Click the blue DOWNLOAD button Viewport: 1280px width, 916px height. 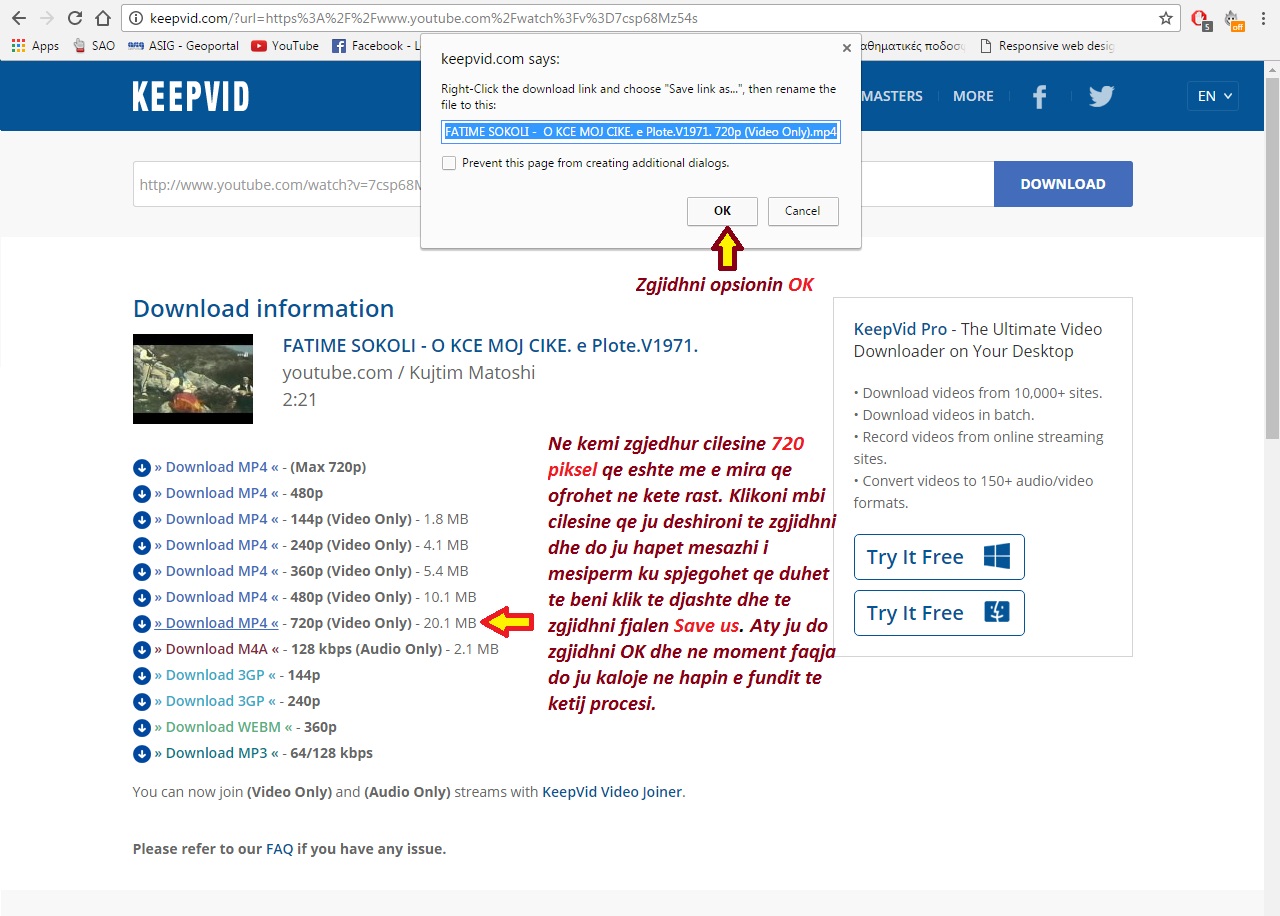pos(1063,184)
